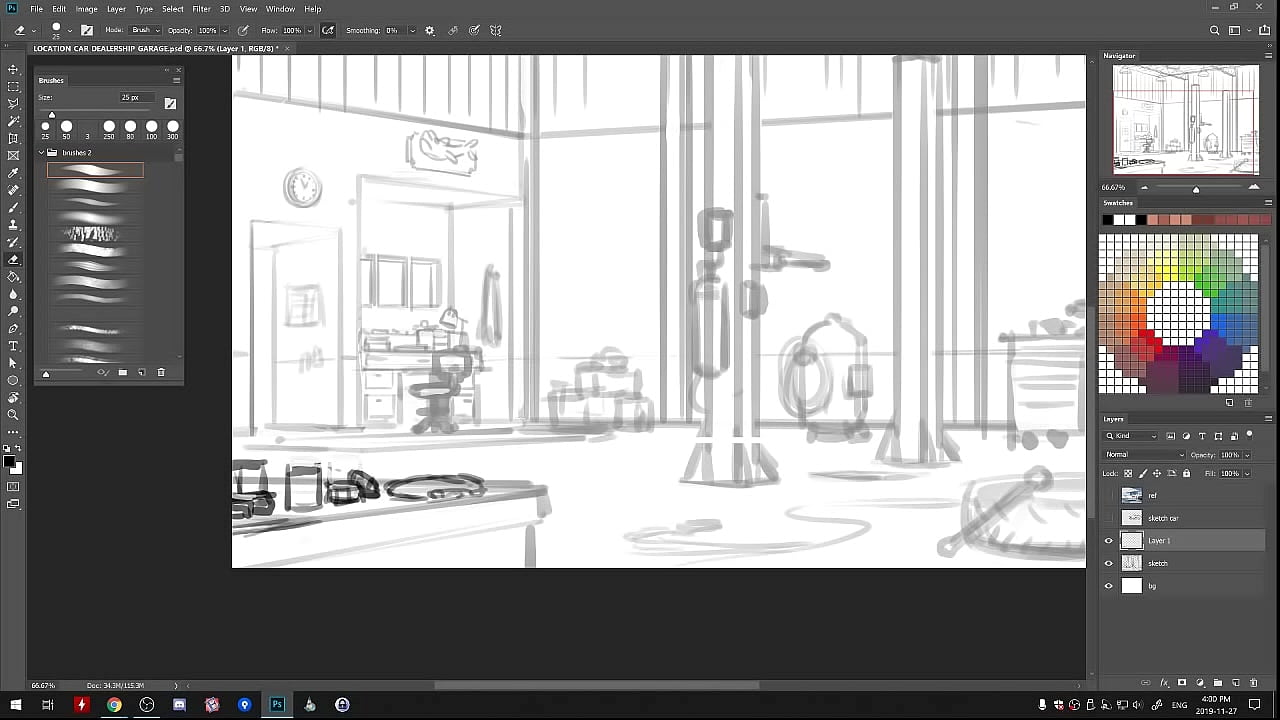Select the Zoom tool in toolbar

[13, 415]
